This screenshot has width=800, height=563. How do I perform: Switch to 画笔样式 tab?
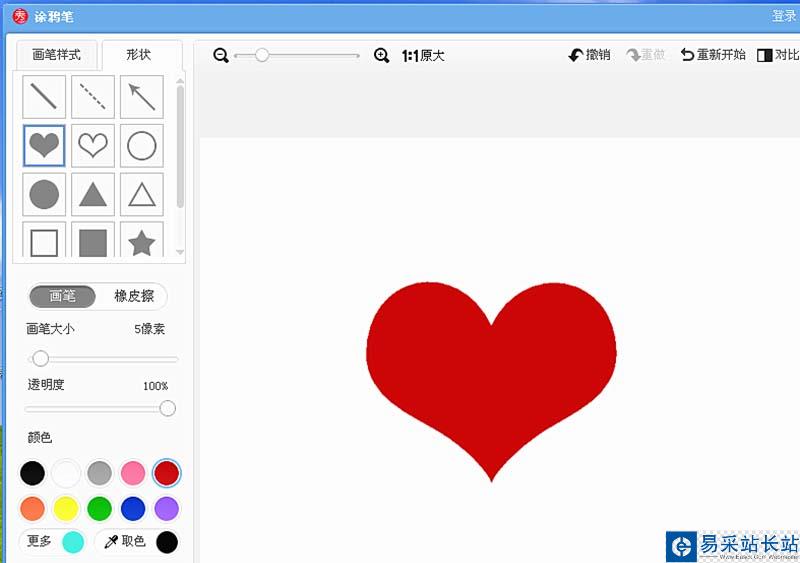(x=57, y=55)
